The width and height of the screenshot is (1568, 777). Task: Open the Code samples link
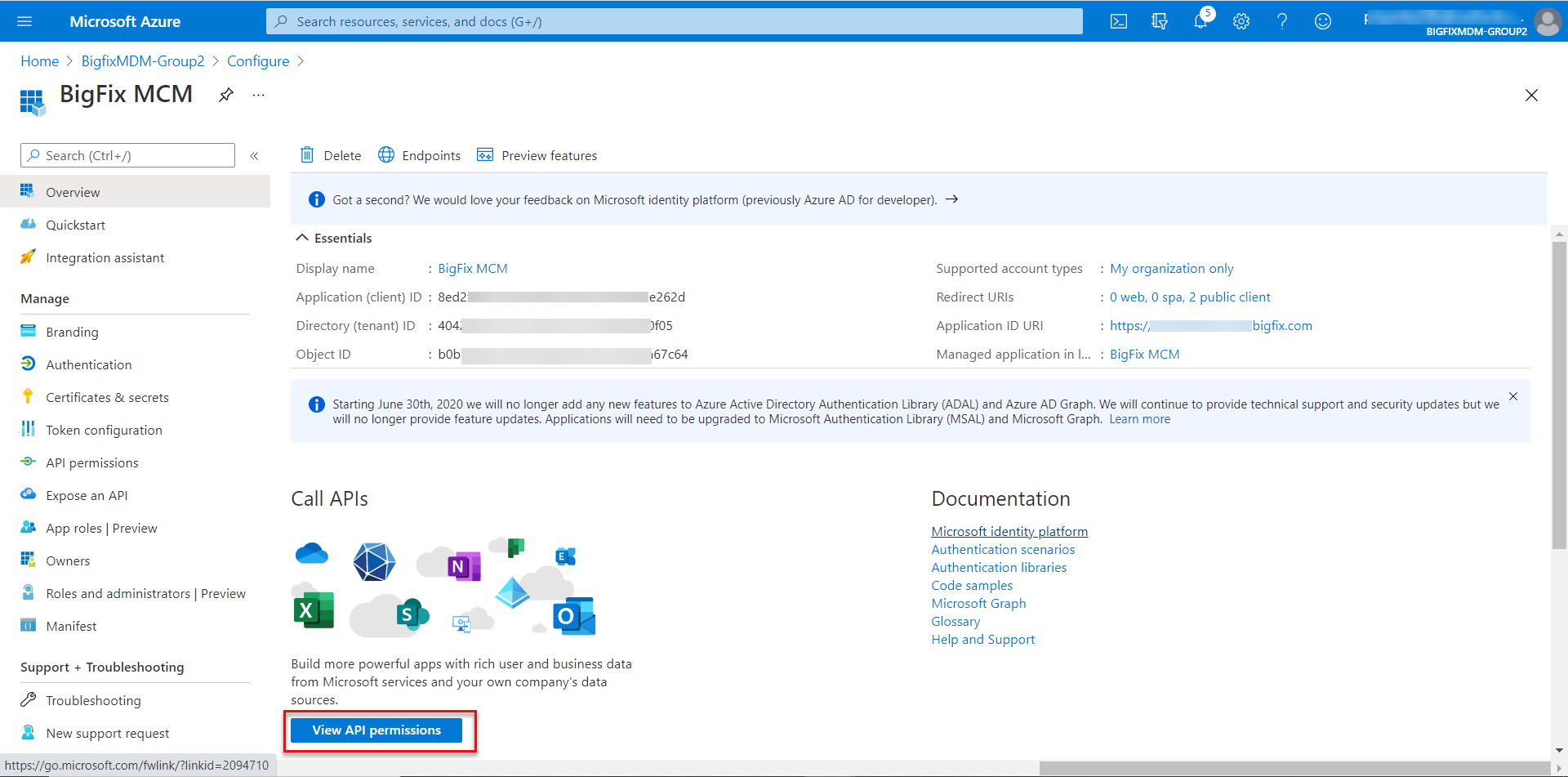972,585
